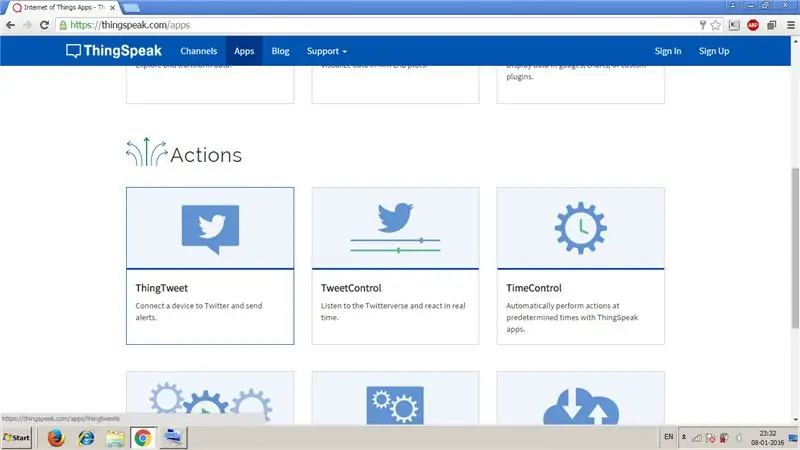The height and width of the screenshot is (450, 800).
Task: Open the Channels menu item
Action: click(198, 51)
